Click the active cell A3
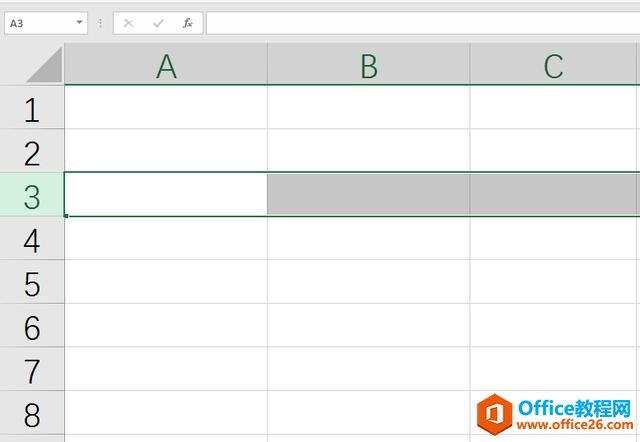640x442 pixels. [x=166, y=194]
